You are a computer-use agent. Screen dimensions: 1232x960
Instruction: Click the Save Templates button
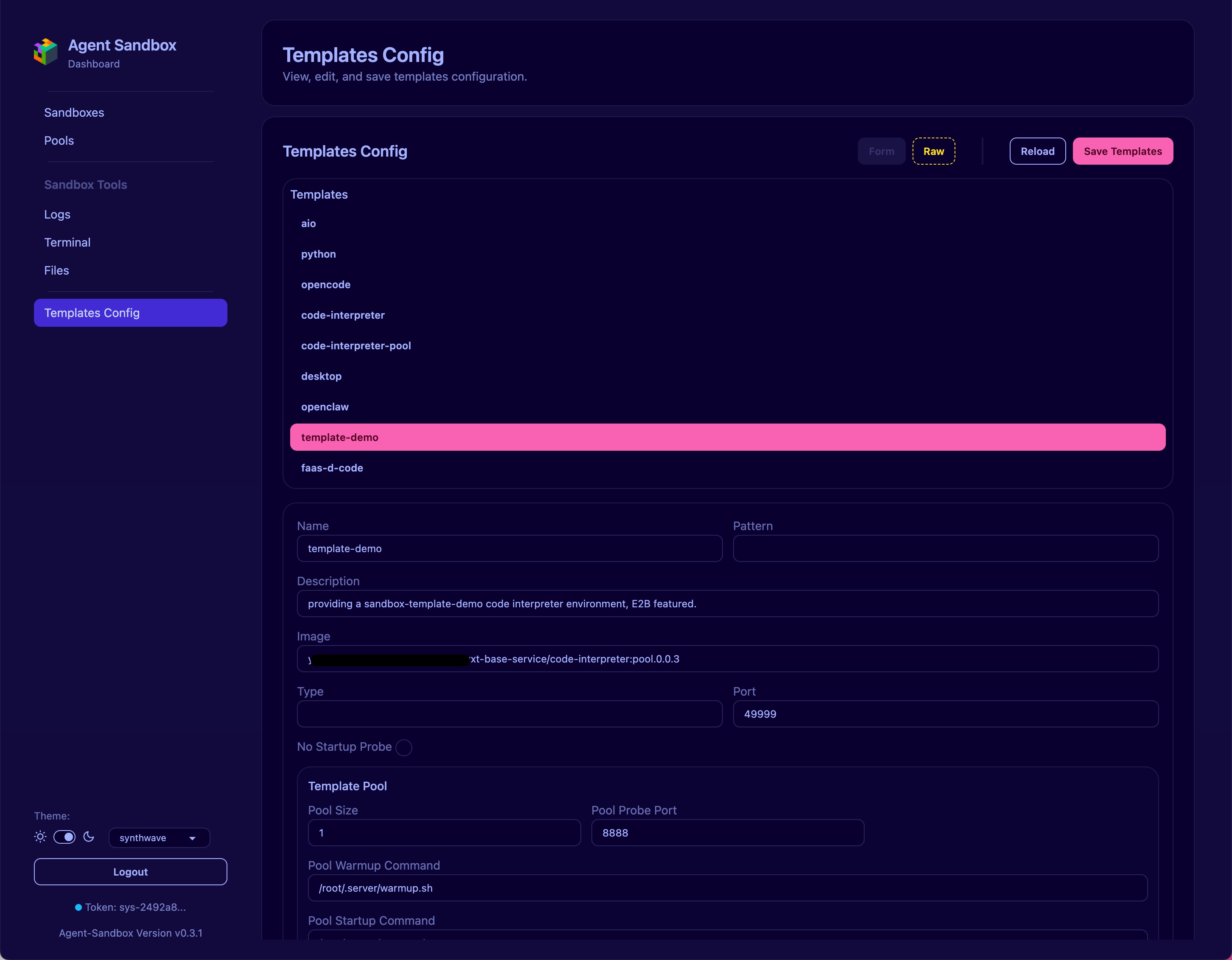coord(1122,151)
